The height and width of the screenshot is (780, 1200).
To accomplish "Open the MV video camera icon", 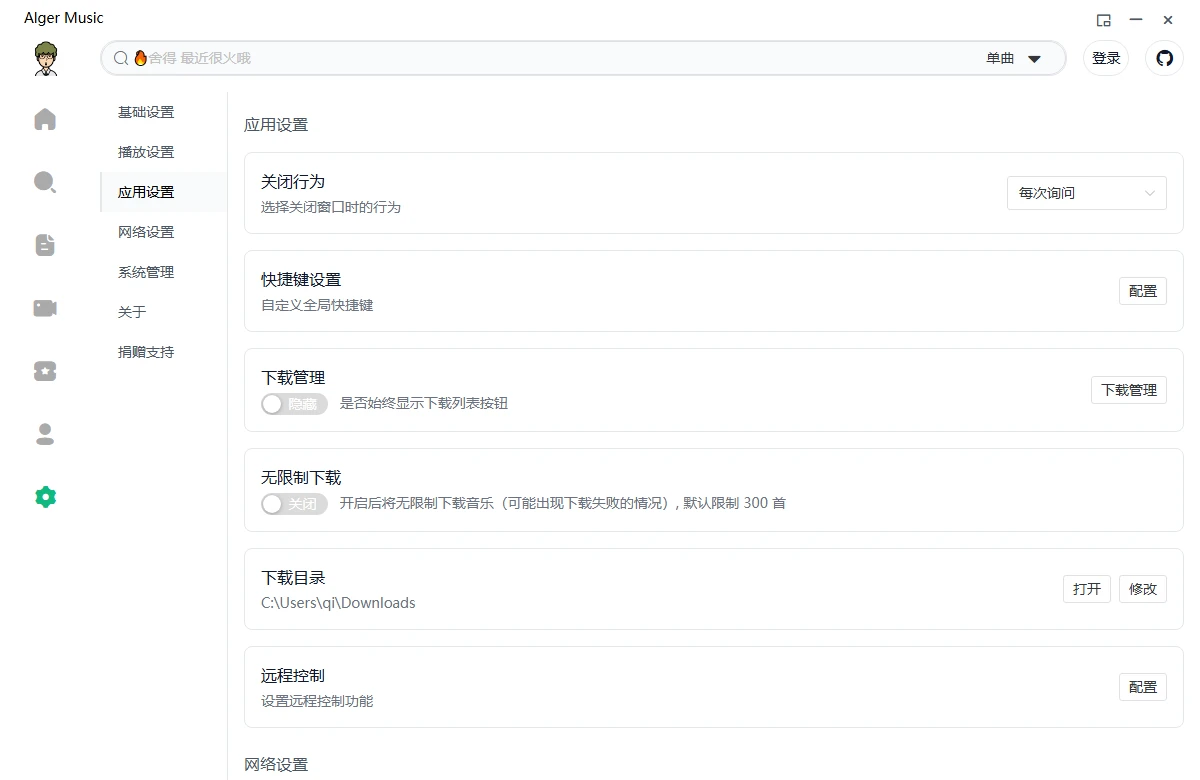I will tap(45, 308).
